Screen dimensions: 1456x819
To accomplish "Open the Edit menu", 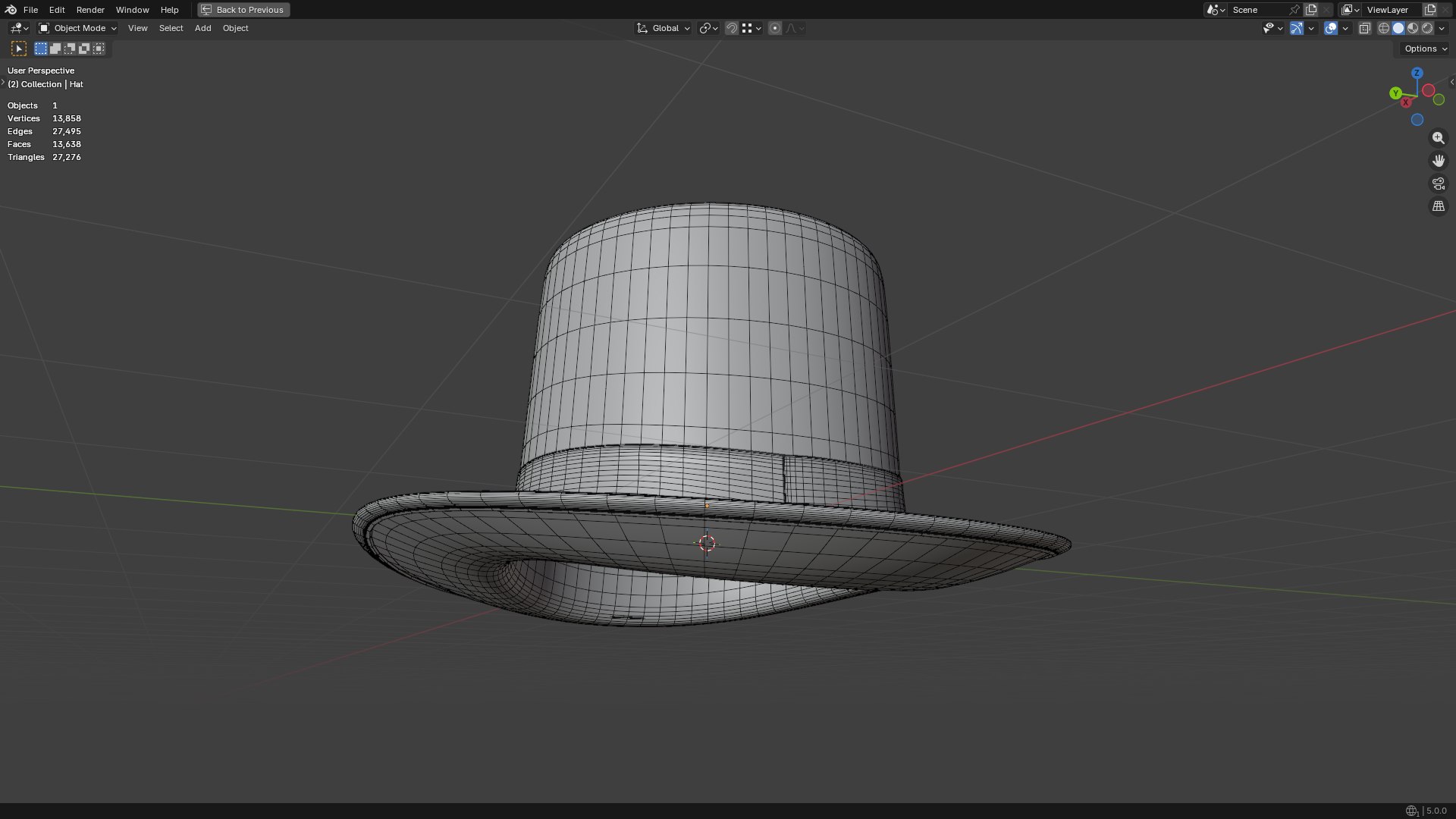I will click(x=57, y=10).
